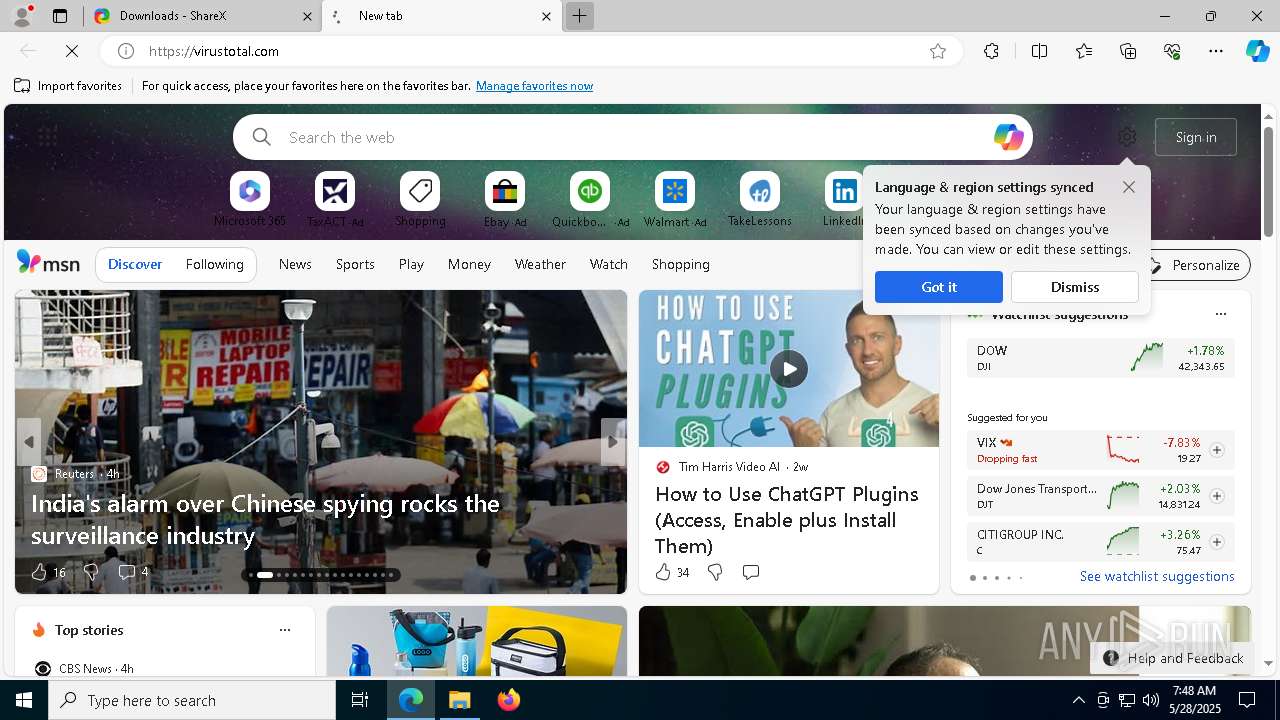Like the India's alarm article
The height and width of the screenshot is (720, 1280).
[x=39, y=572]
